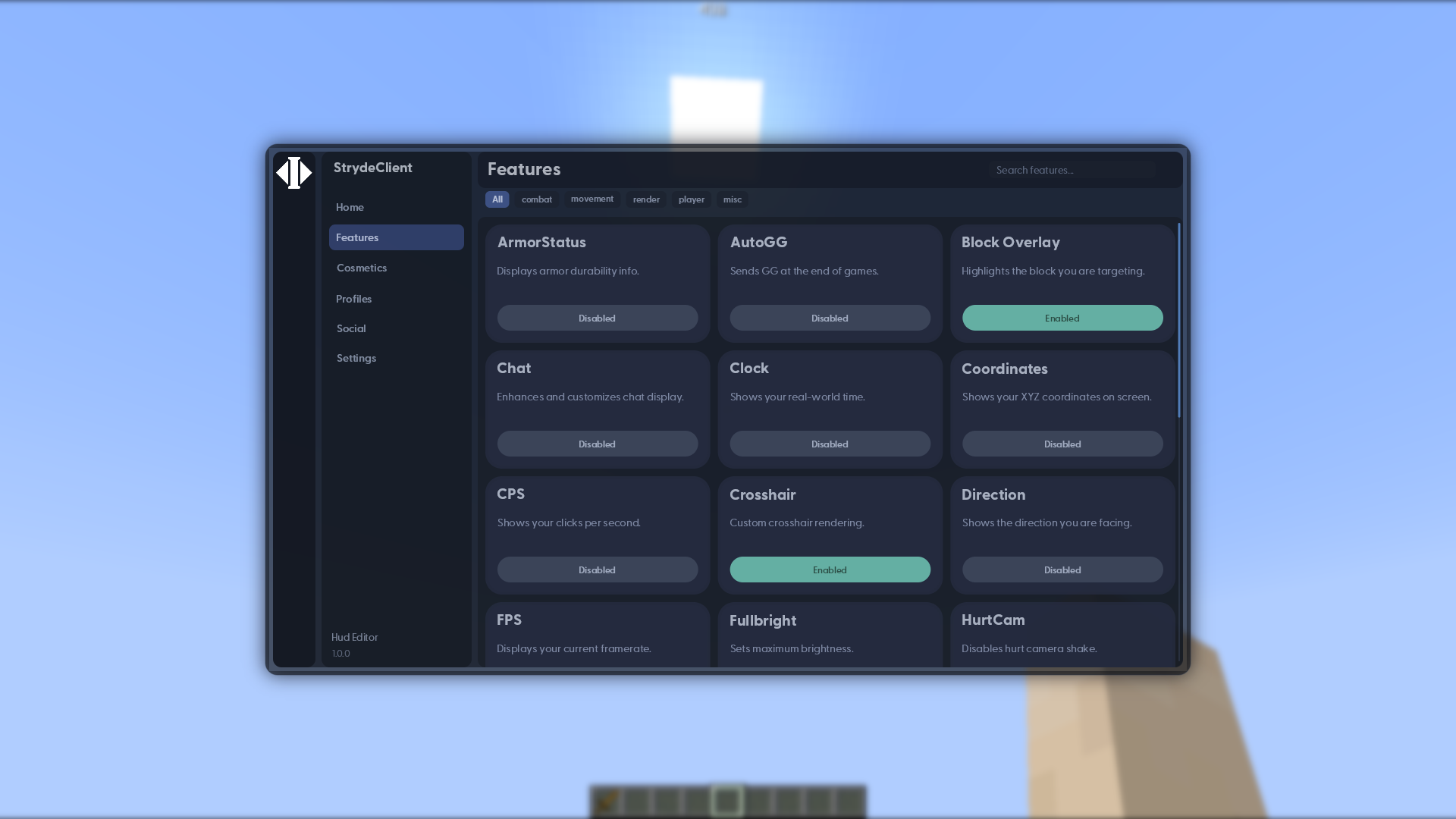
Task: Select the All filter tab
Action: coord(497,199)
